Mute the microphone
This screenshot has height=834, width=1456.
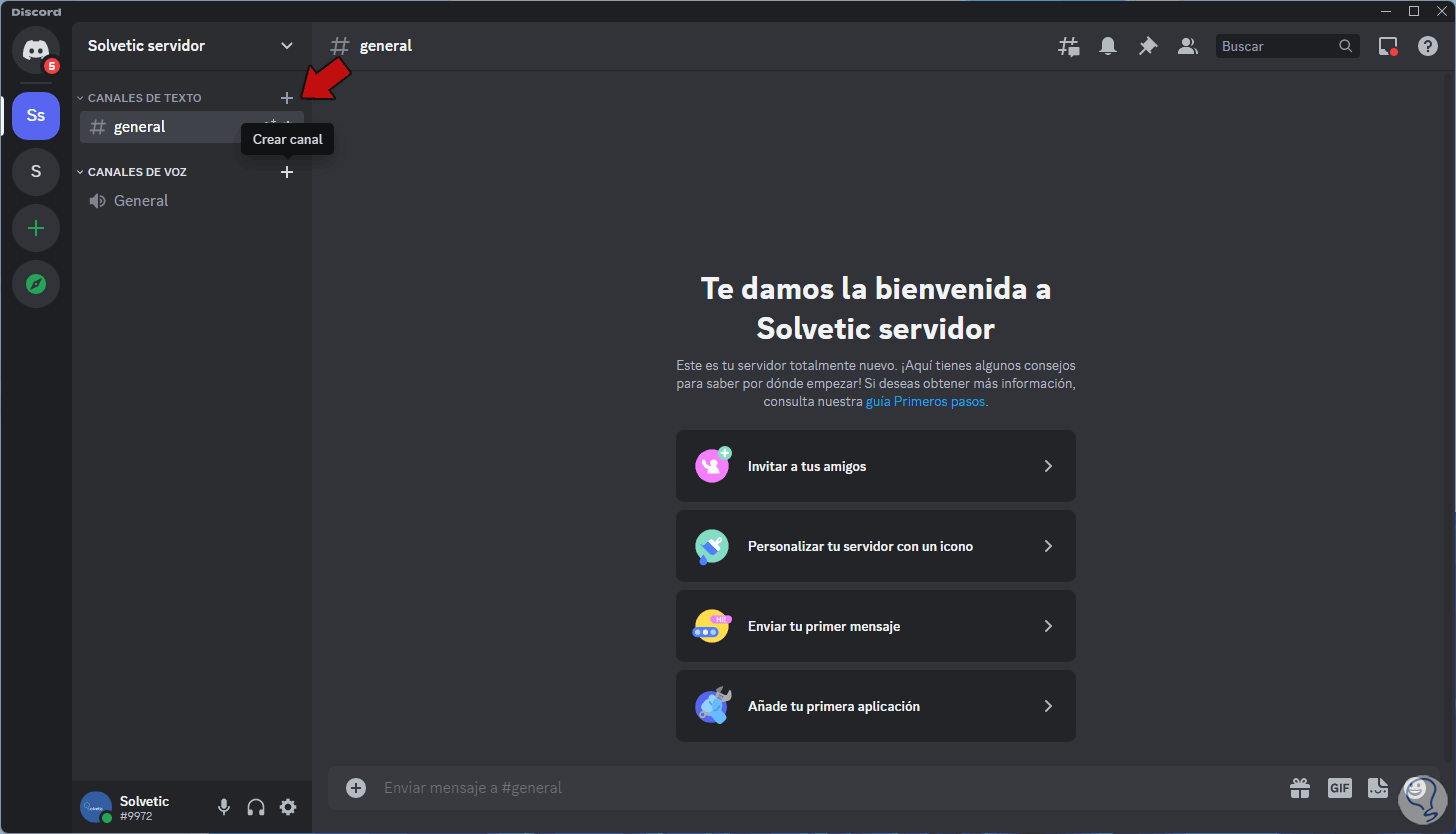pyautogui.click(x=224, y=807)
